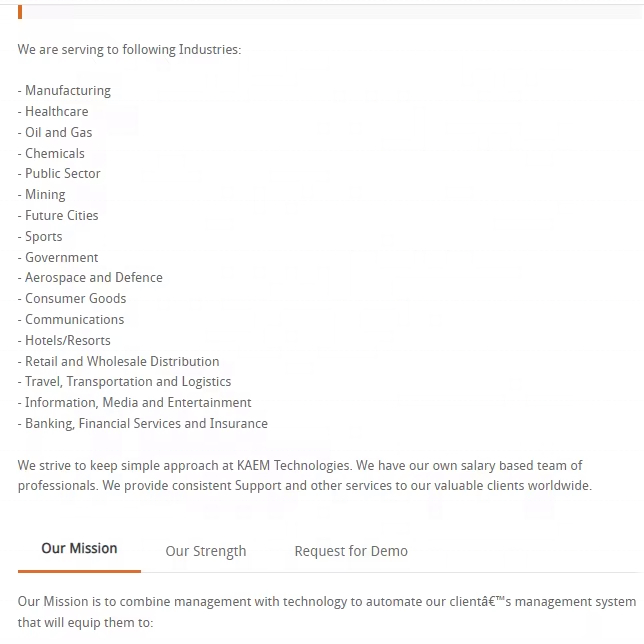Click the Manufacturing industry entry
This screenshot has height=644, width=644.
tap(67, 91)
